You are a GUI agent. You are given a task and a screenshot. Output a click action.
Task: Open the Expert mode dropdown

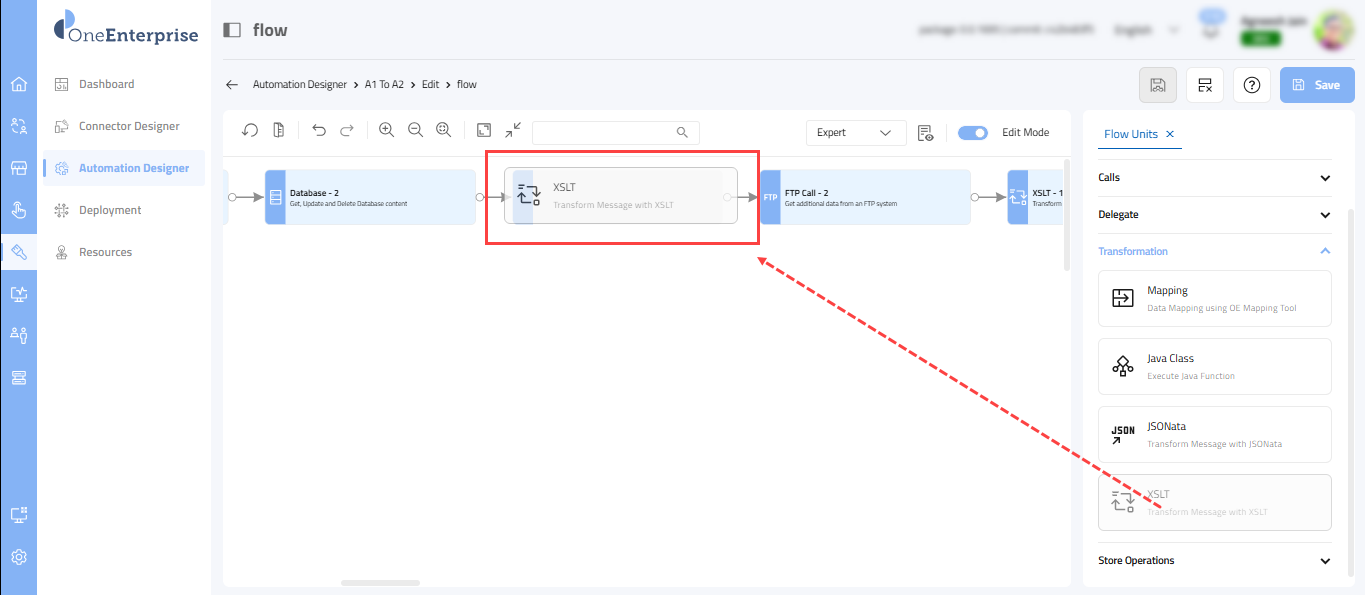(855, 133)
